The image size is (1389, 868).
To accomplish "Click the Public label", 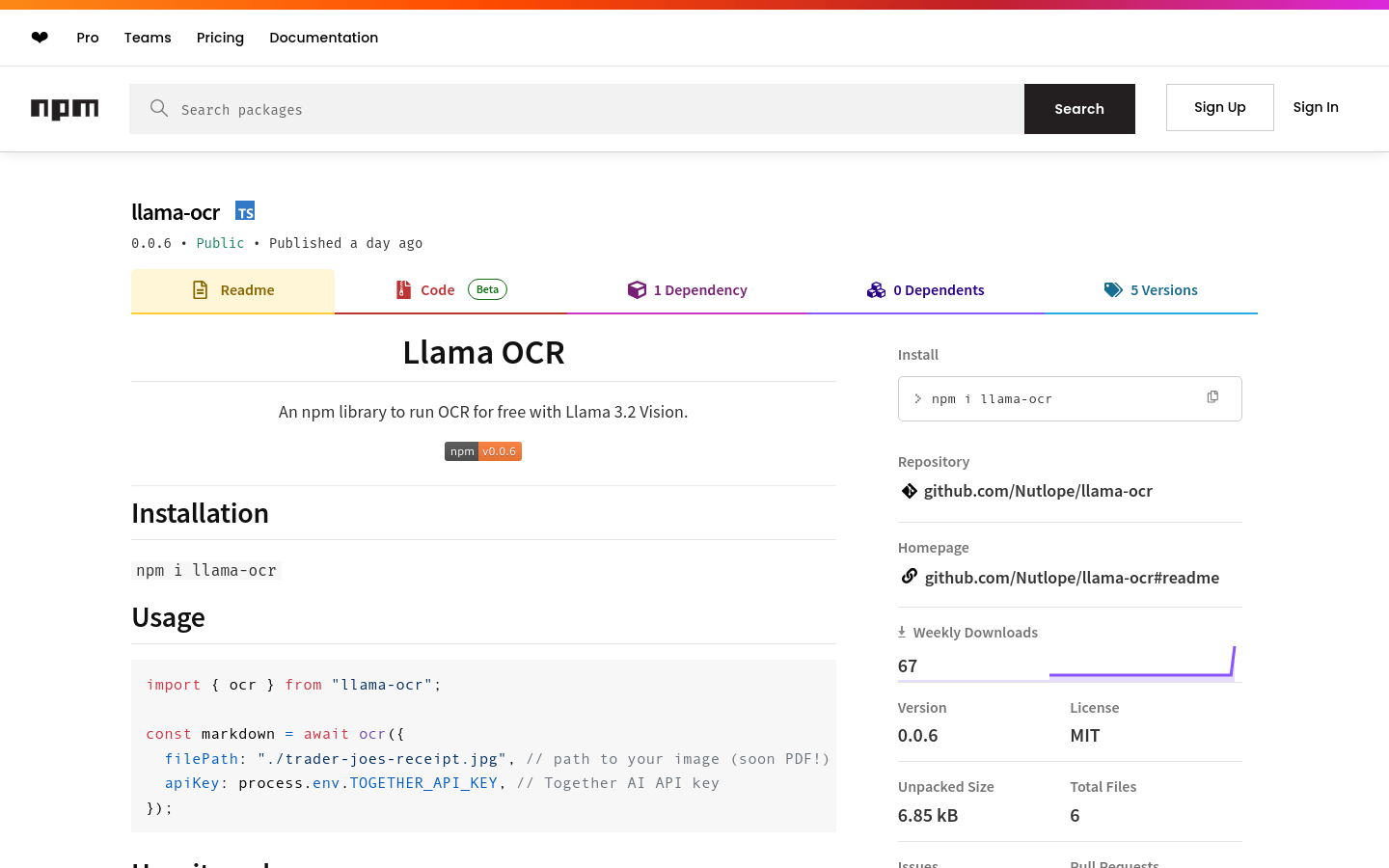I will (x=220, y=243).
